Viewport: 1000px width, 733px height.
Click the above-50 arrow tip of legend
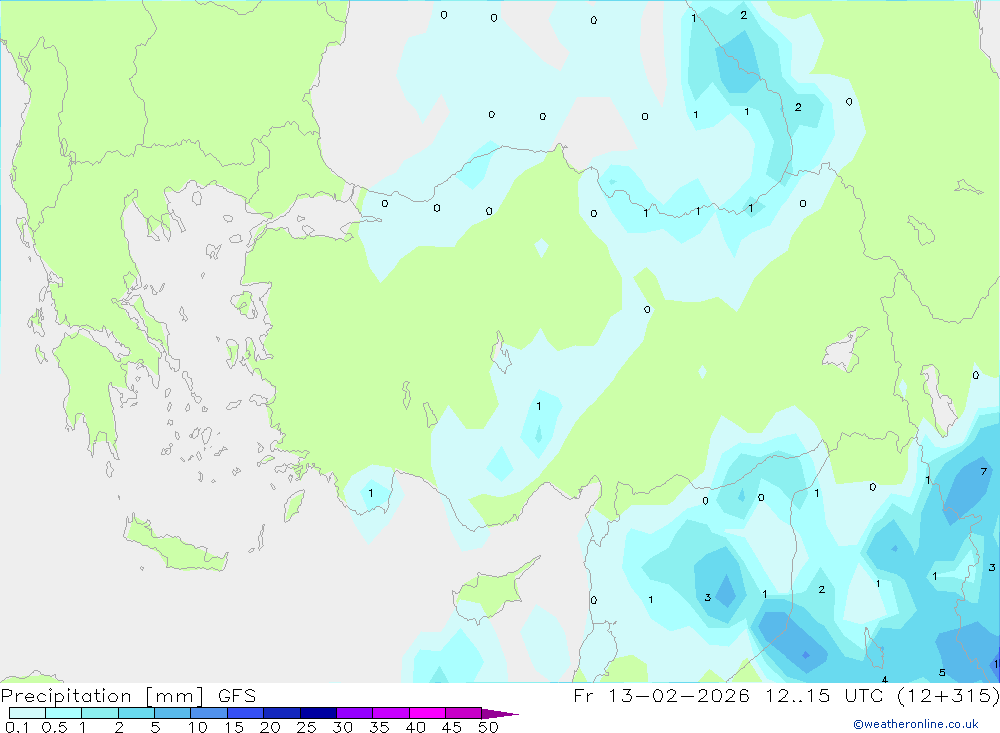[500, 713]
